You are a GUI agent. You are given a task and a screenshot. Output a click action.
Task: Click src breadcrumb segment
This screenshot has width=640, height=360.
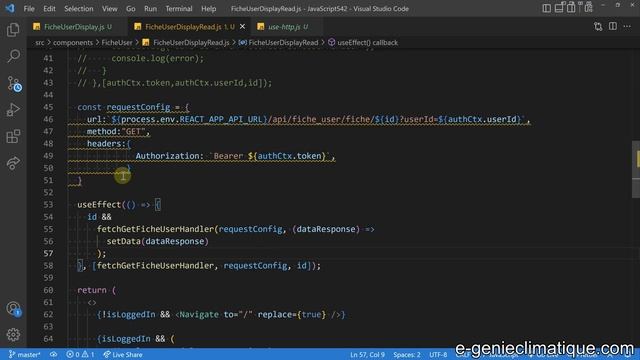coord(40,42)
